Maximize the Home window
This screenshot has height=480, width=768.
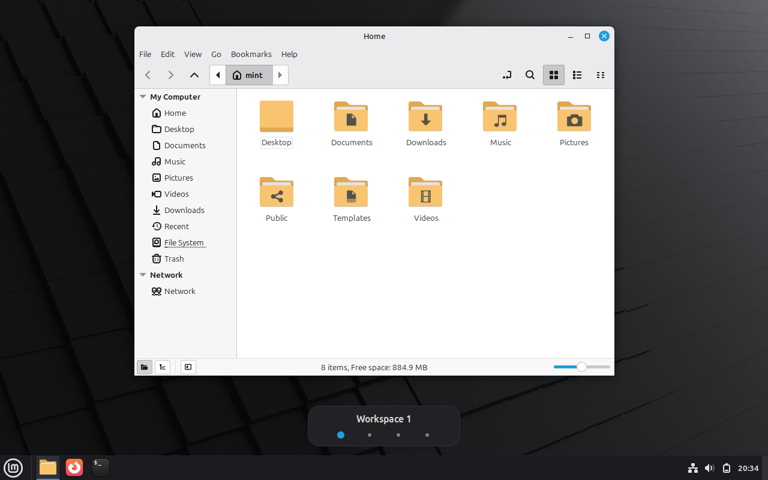587,36
